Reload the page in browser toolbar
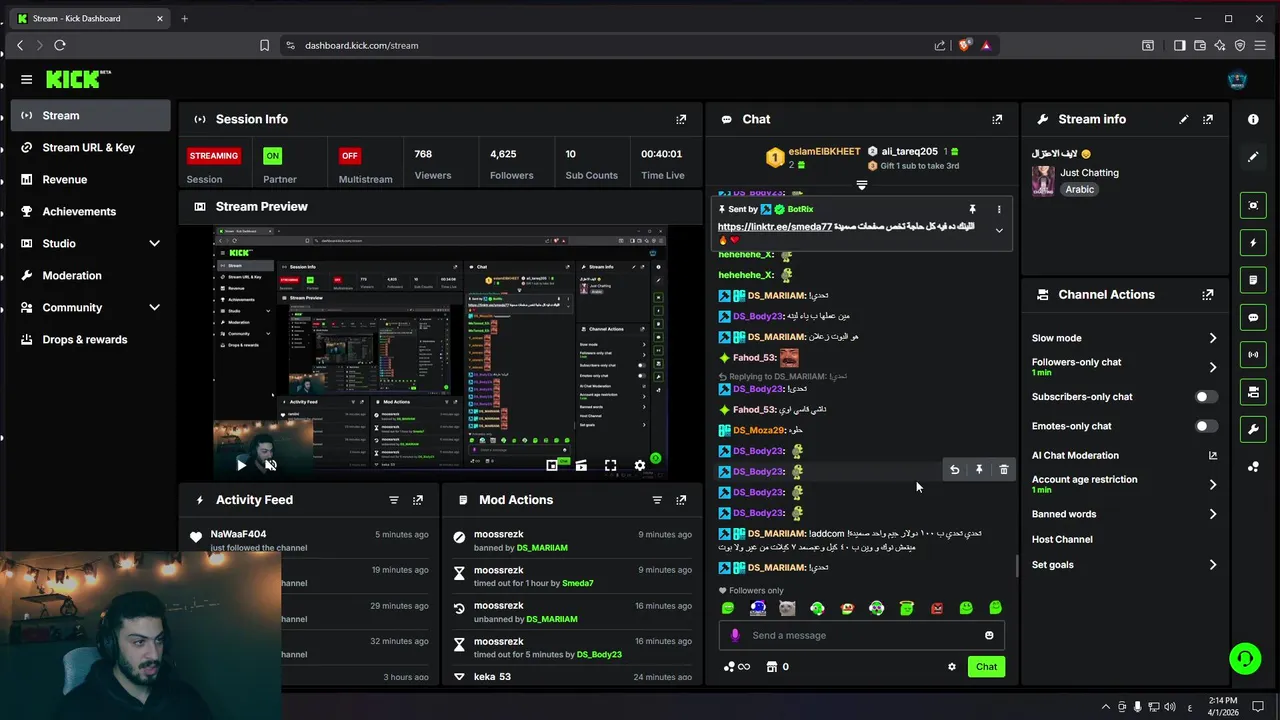 click(60, 45)
